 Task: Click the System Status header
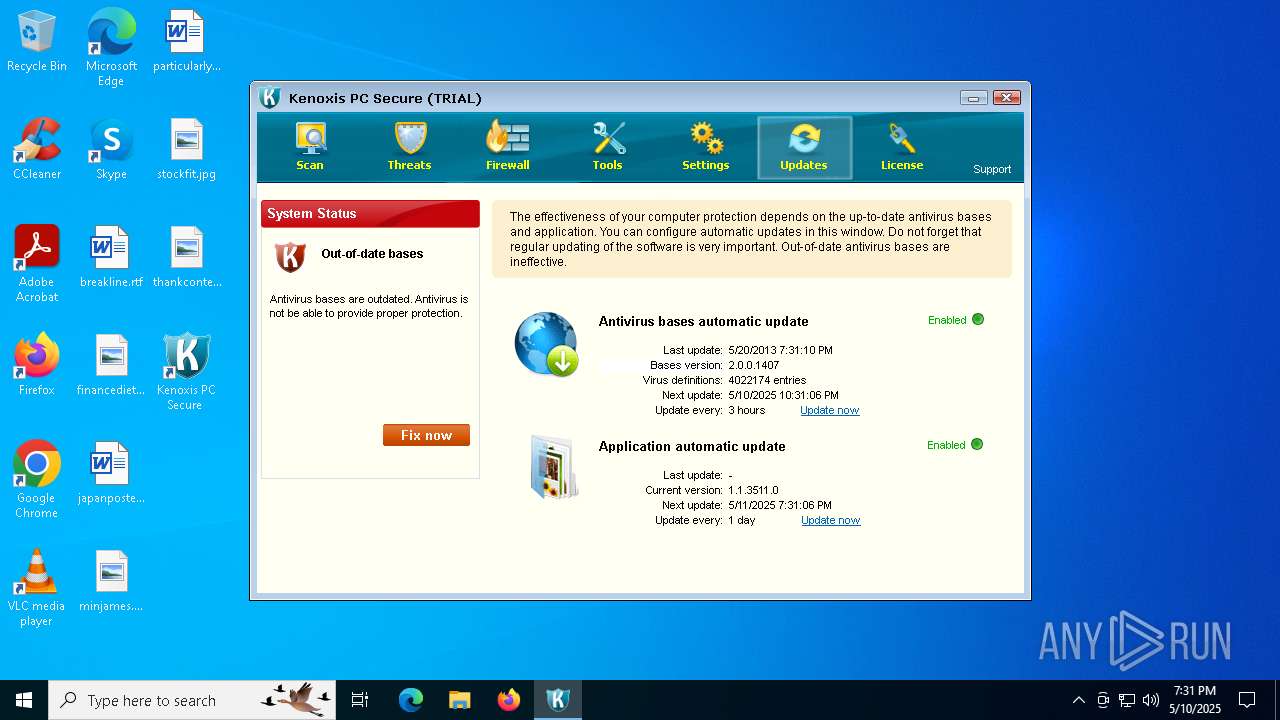(x=370, y=214)
